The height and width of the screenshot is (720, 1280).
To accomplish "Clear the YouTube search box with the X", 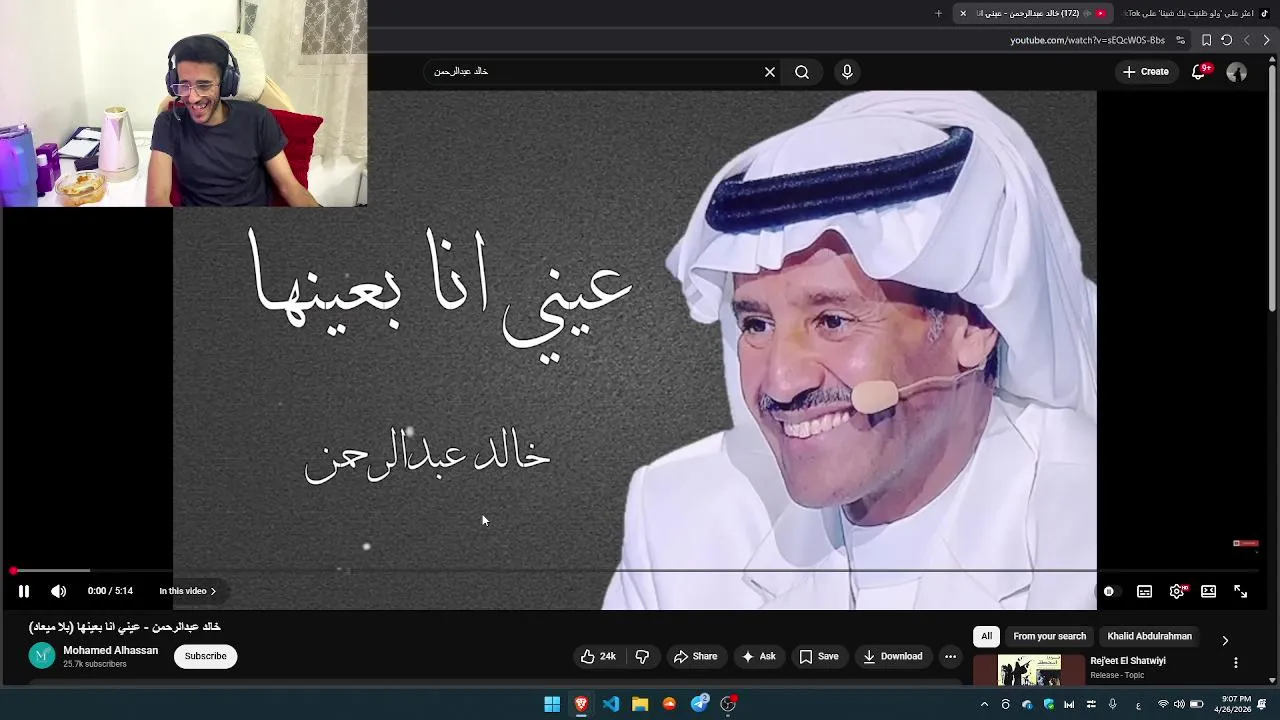I will tap(770, 72).
